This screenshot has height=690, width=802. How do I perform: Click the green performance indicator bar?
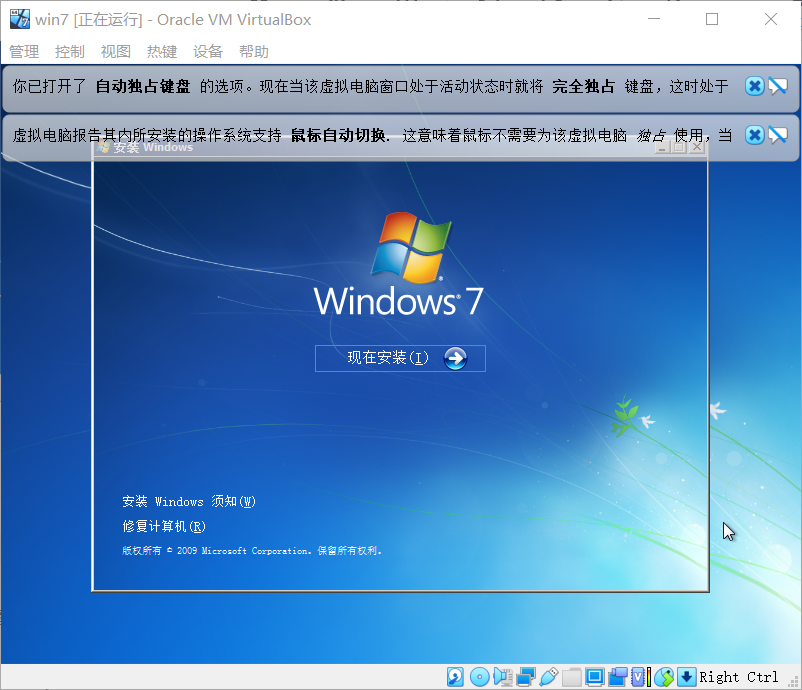tap(648, 677)
